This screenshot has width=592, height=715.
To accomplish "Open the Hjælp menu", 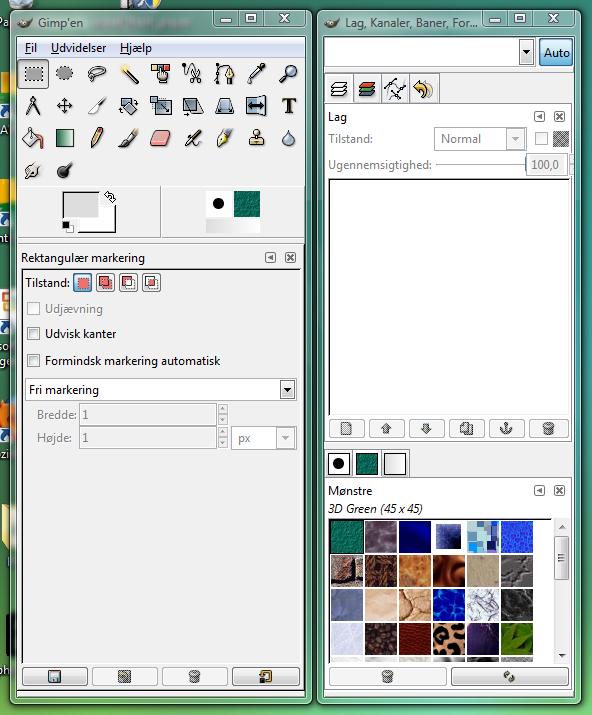I will (136, 48).
